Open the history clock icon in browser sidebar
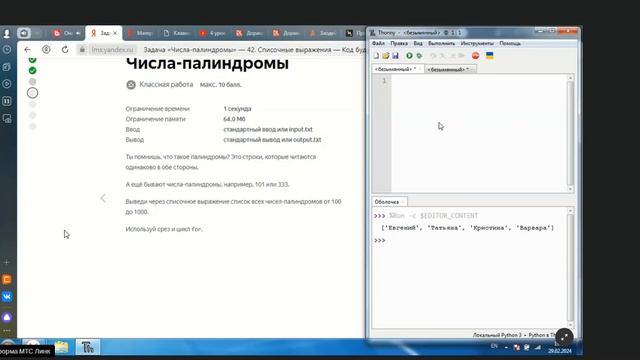Image resolution: width=640 pixels, height=360 pixels. point(7,49)
